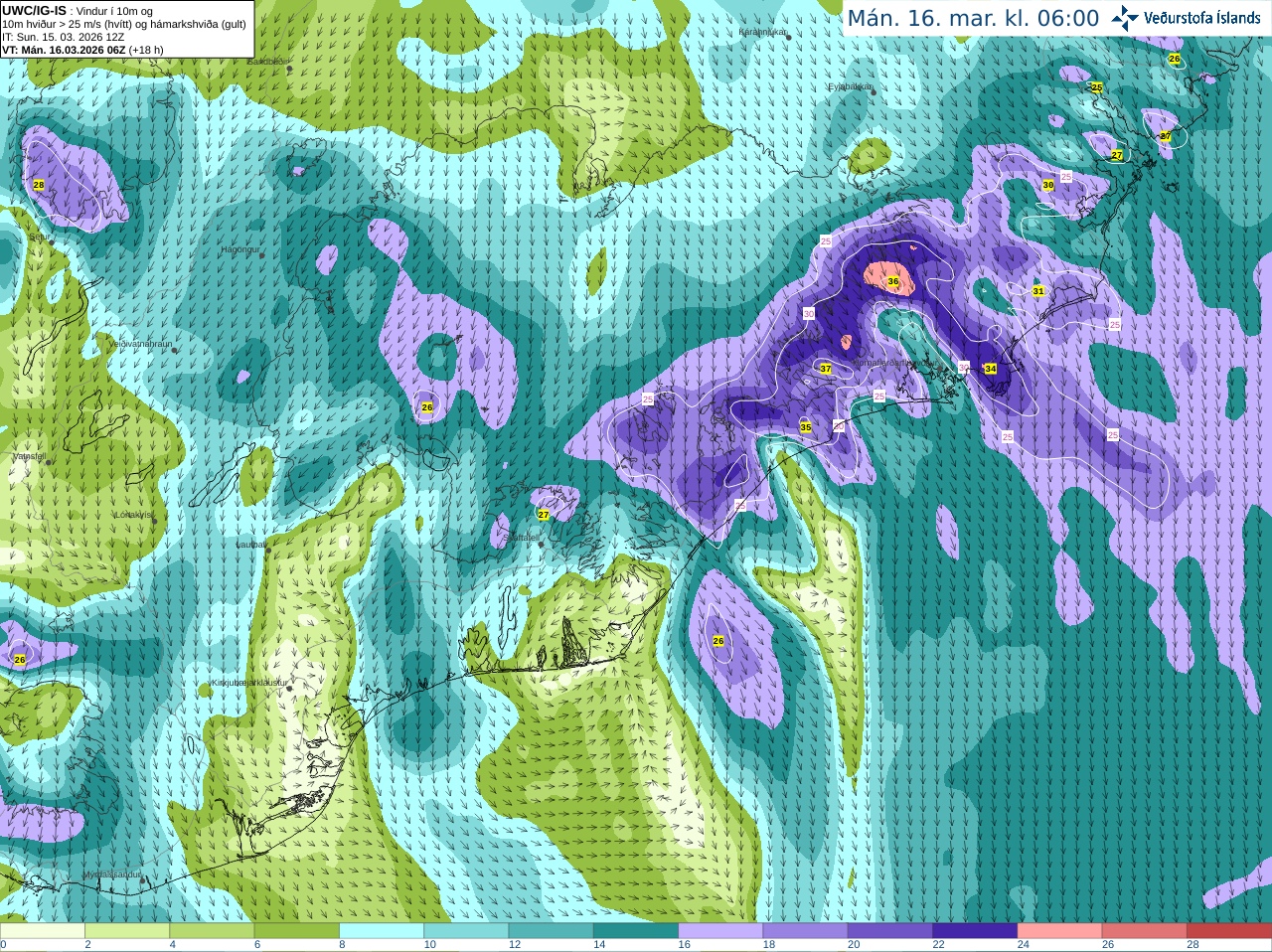Click the yellow 31 gust marker
The image size is (1272, 952).
[1037, 291]
